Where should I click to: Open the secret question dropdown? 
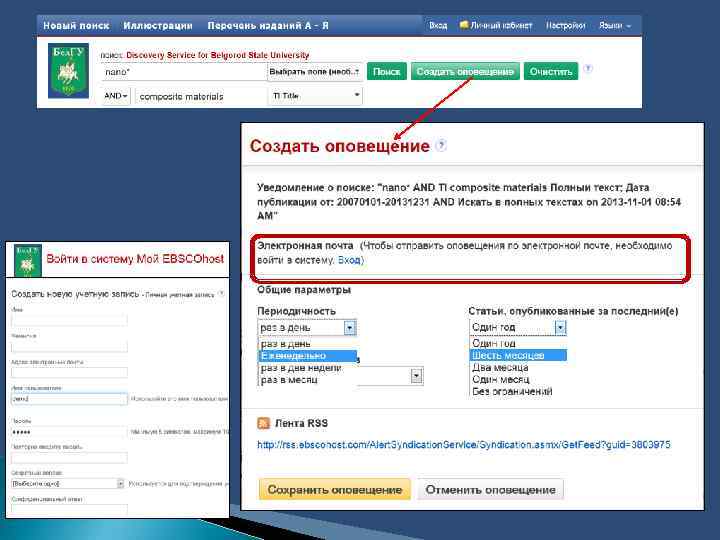coord(68,484)
